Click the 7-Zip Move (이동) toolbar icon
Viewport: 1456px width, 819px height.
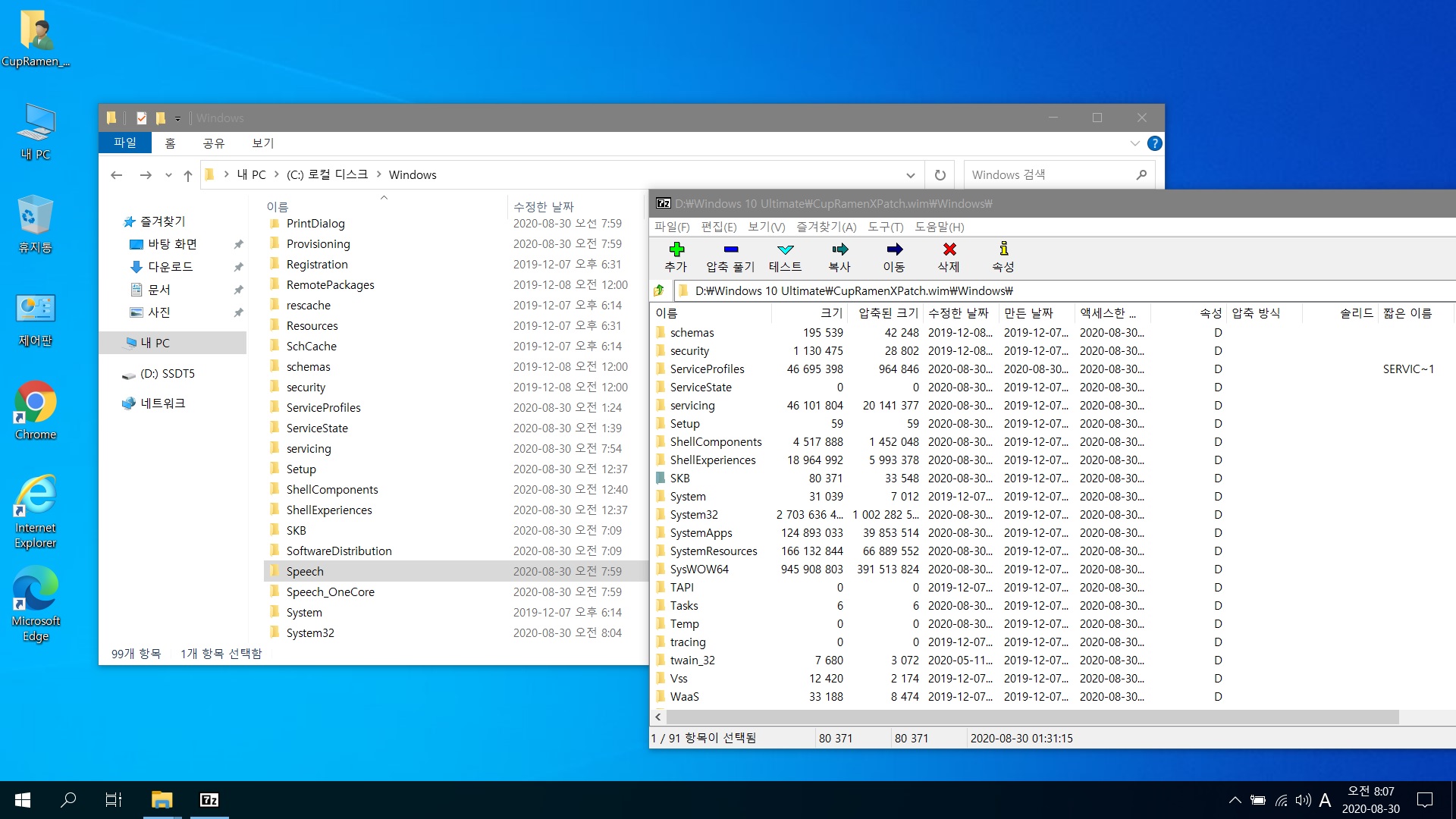(x=894, y=249)
